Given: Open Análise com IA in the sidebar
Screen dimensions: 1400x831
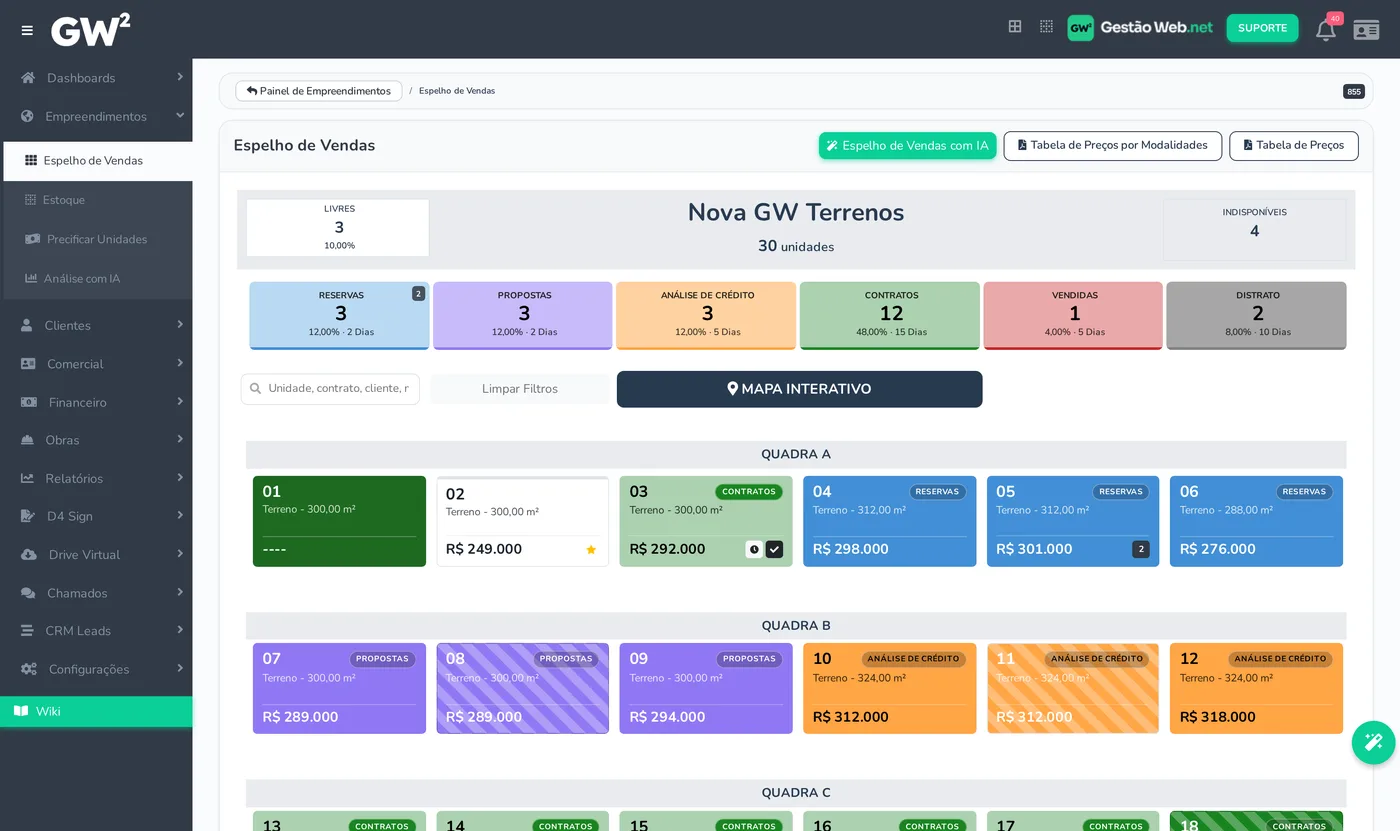Looking at the screenshot, I should tap(97, 278).
